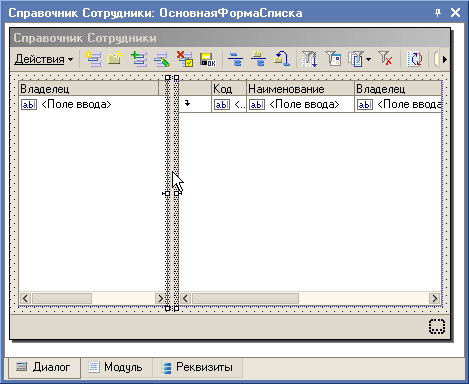
Task: Show more toolbar buttons with the arrow
Action: pos(445,59)
